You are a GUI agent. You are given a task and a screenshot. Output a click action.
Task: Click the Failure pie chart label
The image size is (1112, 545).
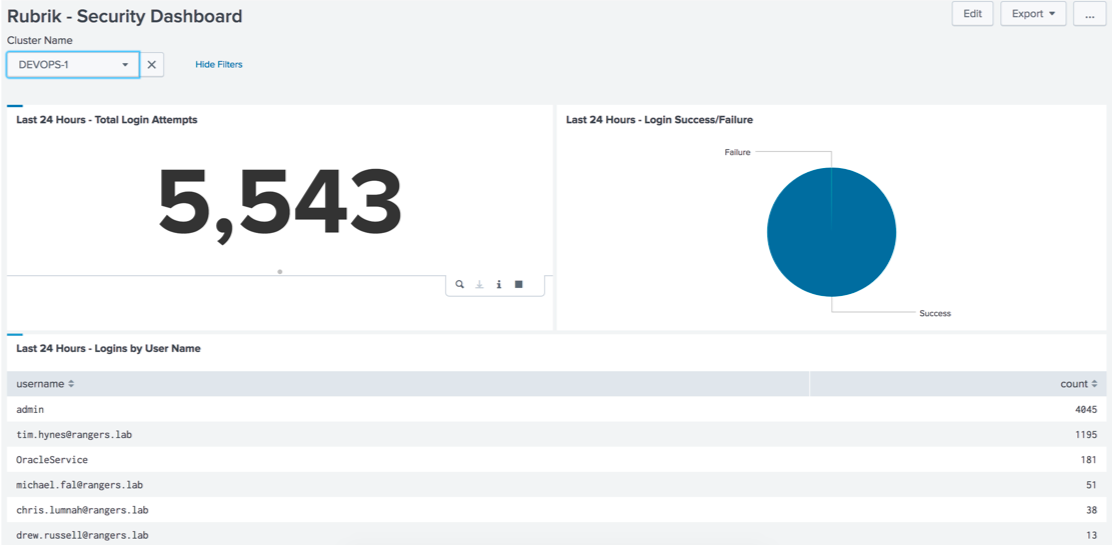pos(737,152)
